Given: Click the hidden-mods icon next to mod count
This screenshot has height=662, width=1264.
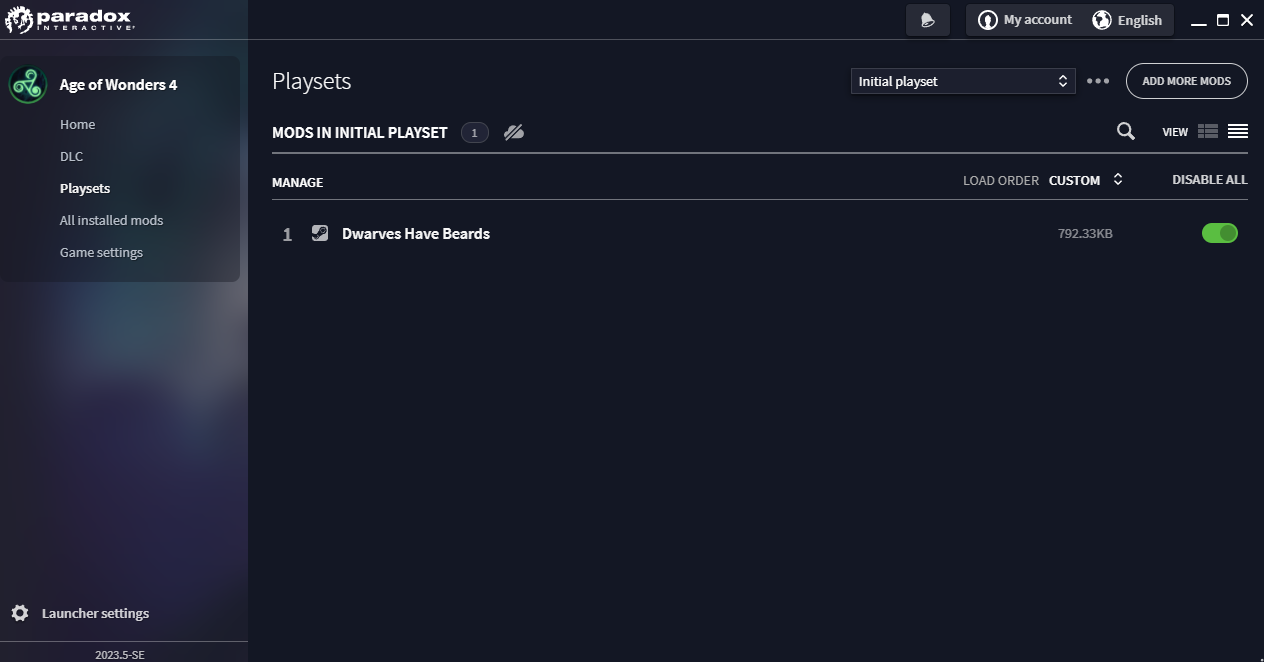Looking at the screenshot, I should (x=514, y=132).
